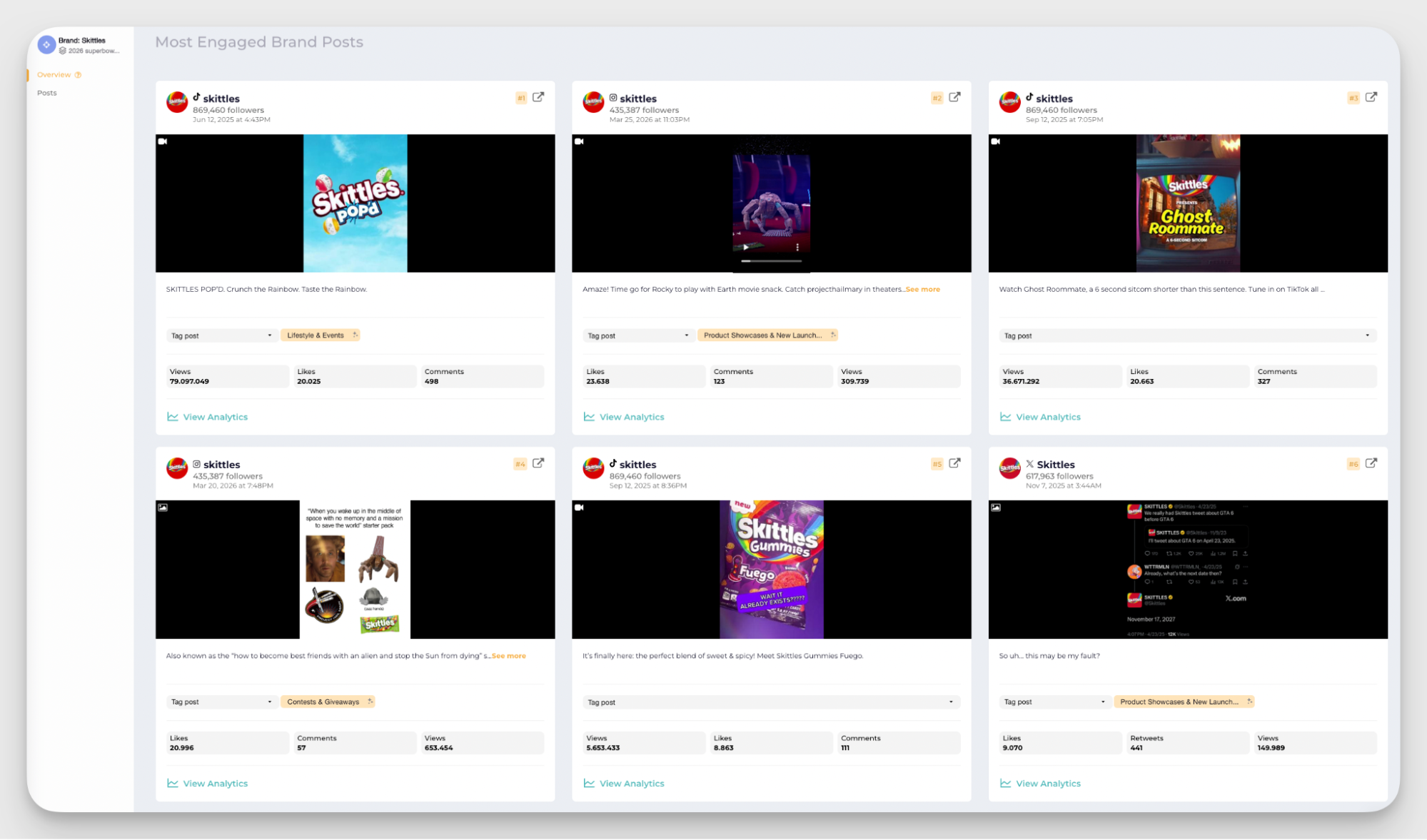View Analytics for Gummies Fuego post
Viewport: 1427px width, 840px height.
[x=624, y=784]
